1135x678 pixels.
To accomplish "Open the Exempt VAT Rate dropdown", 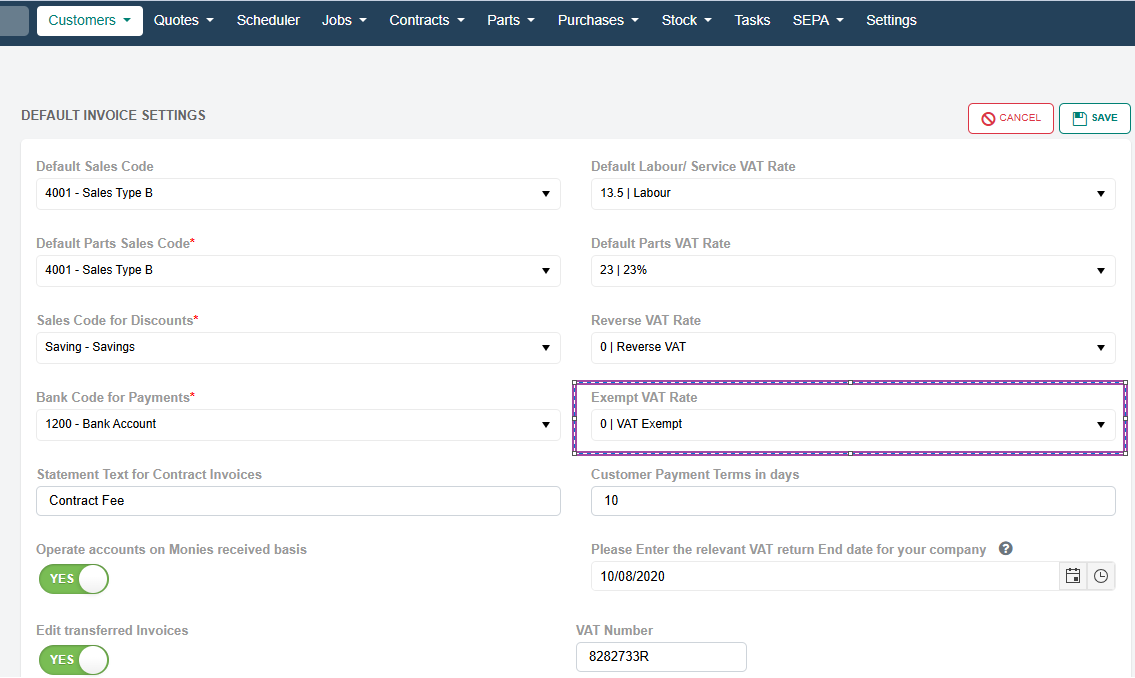I will click(852, 424).
